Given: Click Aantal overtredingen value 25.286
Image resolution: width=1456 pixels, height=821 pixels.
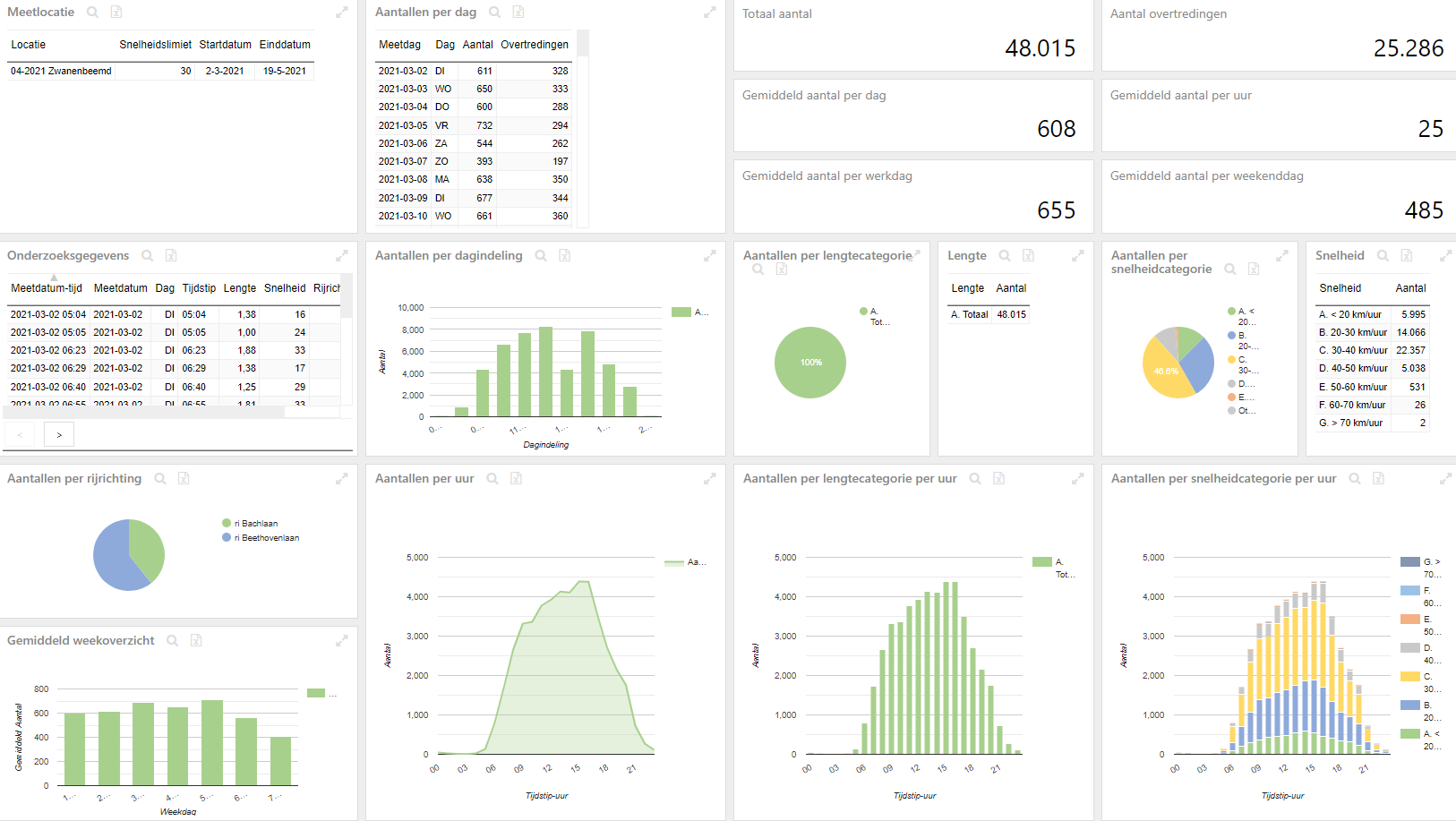Looking at the screenshot, I should tap(1409, 48).
